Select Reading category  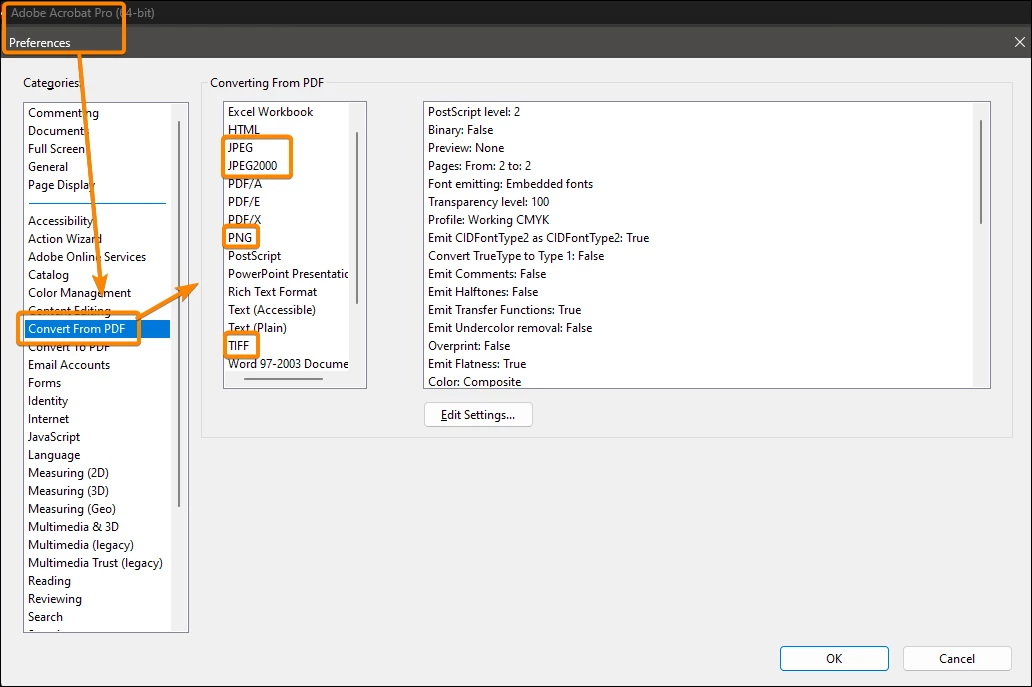point(49,580)
